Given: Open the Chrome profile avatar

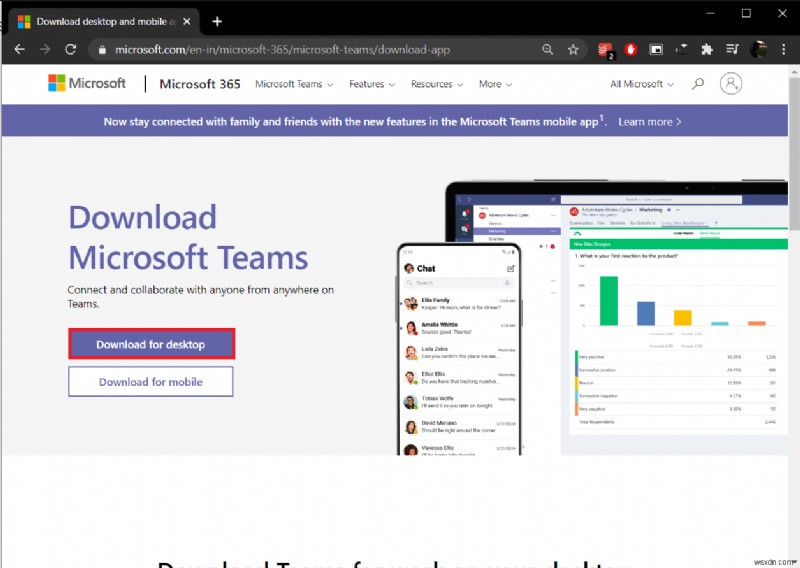Looking at the screenshot, I should tap(758, 50).
